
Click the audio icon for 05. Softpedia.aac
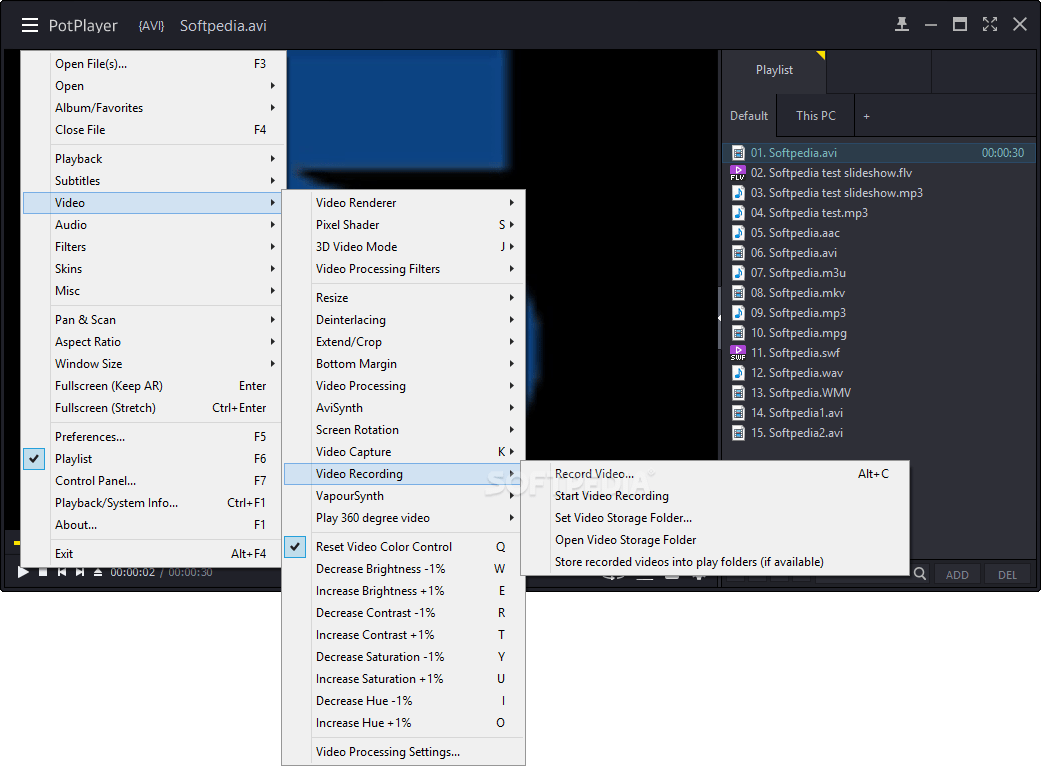[738, 232]
